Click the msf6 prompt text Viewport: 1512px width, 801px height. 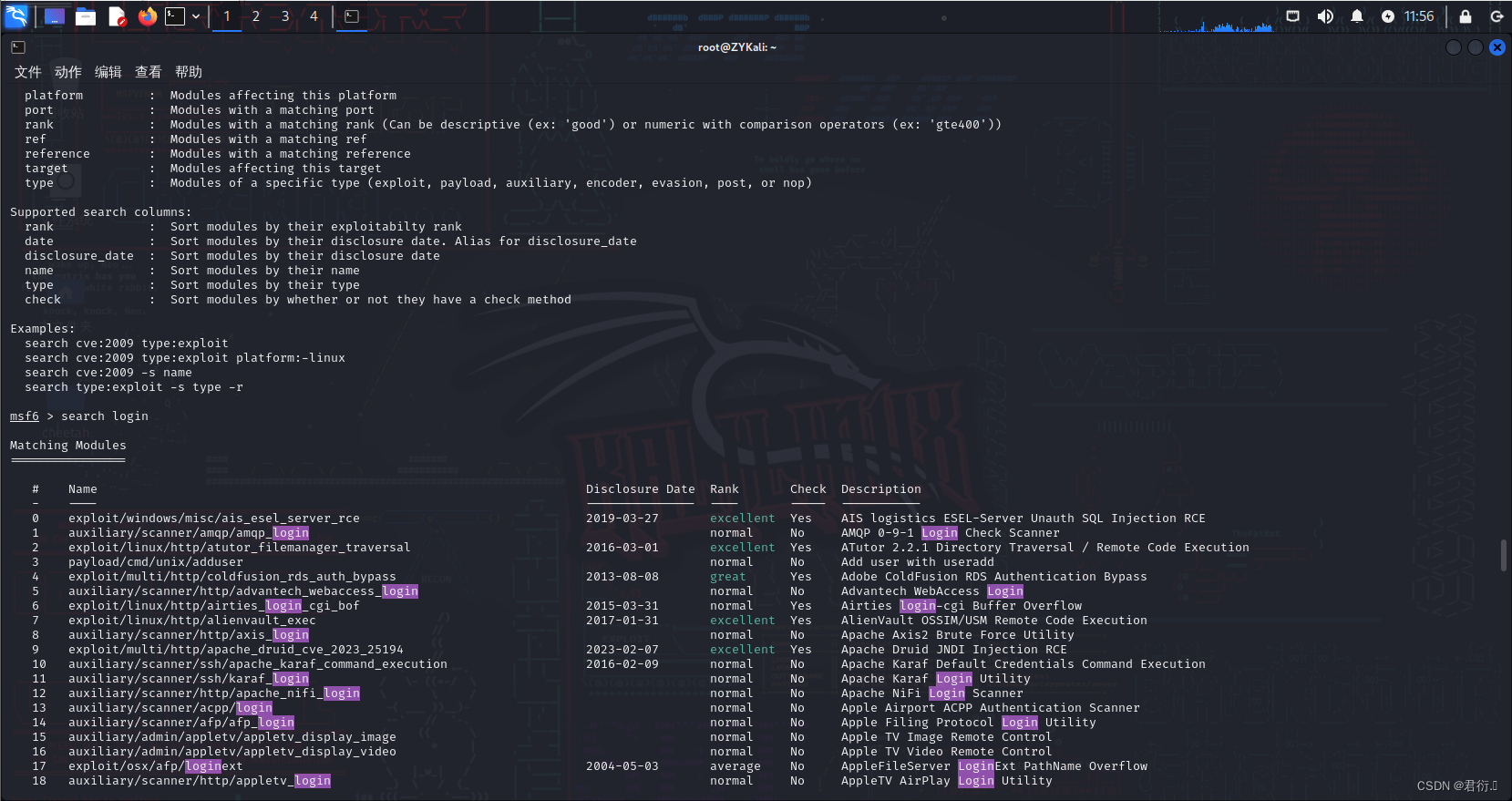(x=25, y=416)
